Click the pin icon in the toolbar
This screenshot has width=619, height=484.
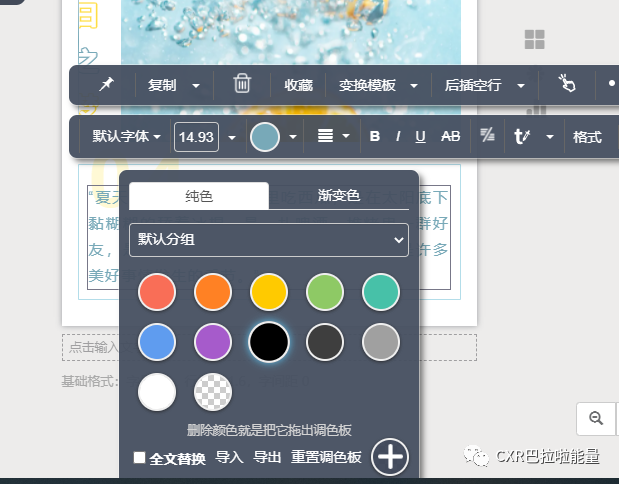(106, 84)
